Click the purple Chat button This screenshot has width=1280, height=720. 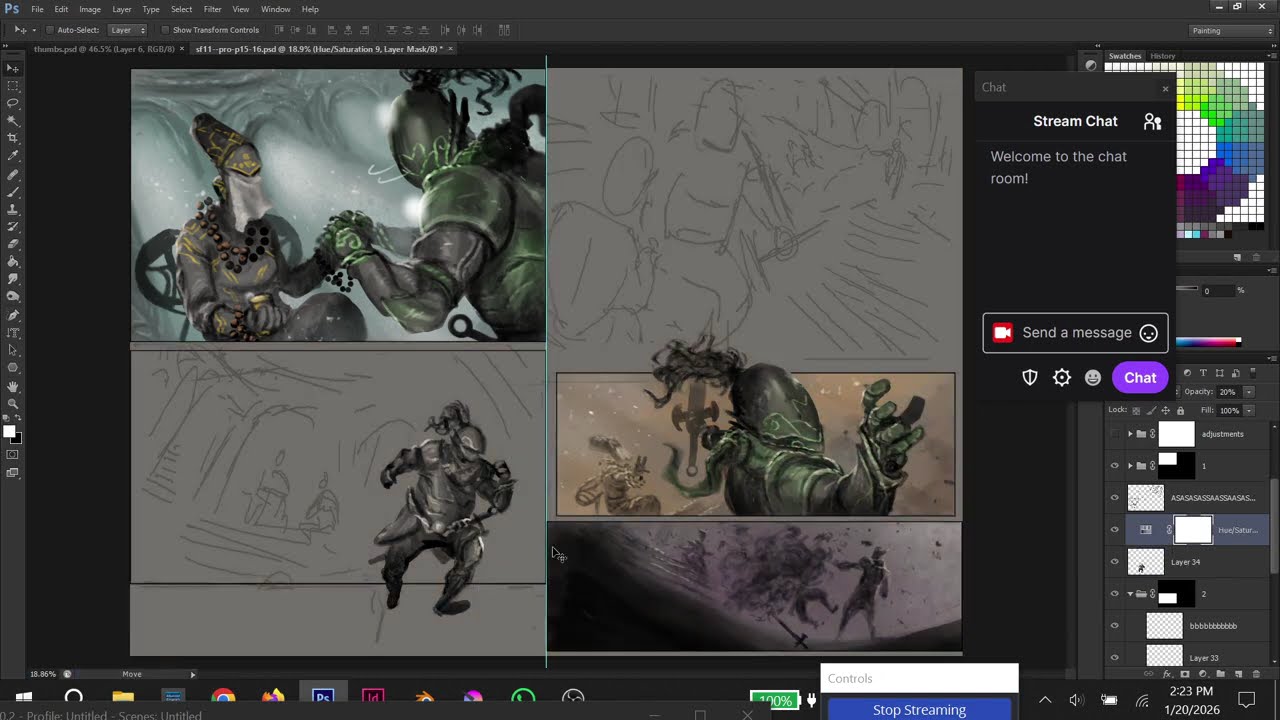tap(1140, 378)
